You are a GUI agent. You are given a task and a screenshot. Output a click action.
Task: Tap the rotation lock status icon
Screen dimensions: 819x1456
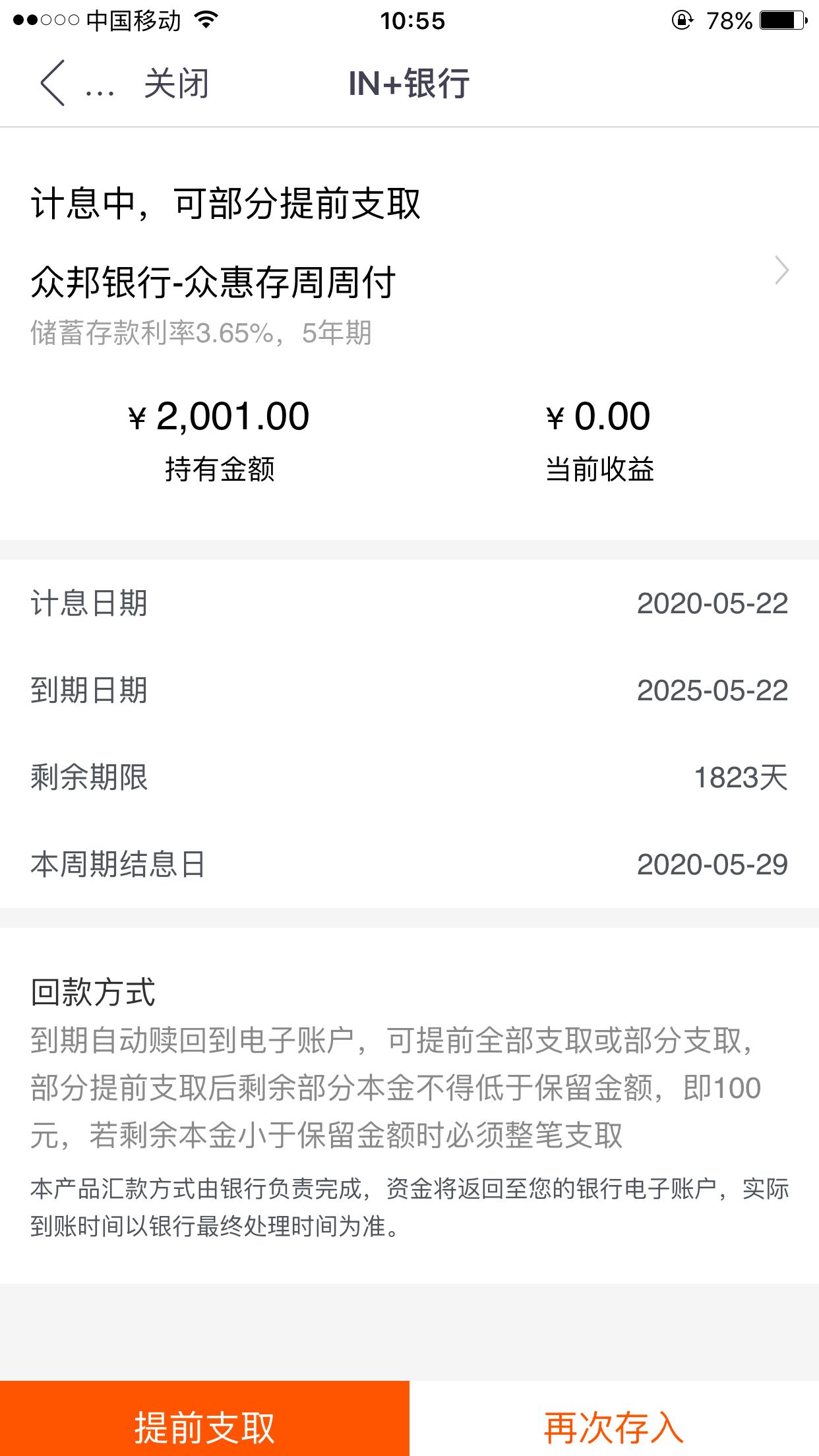coord(682,20)
